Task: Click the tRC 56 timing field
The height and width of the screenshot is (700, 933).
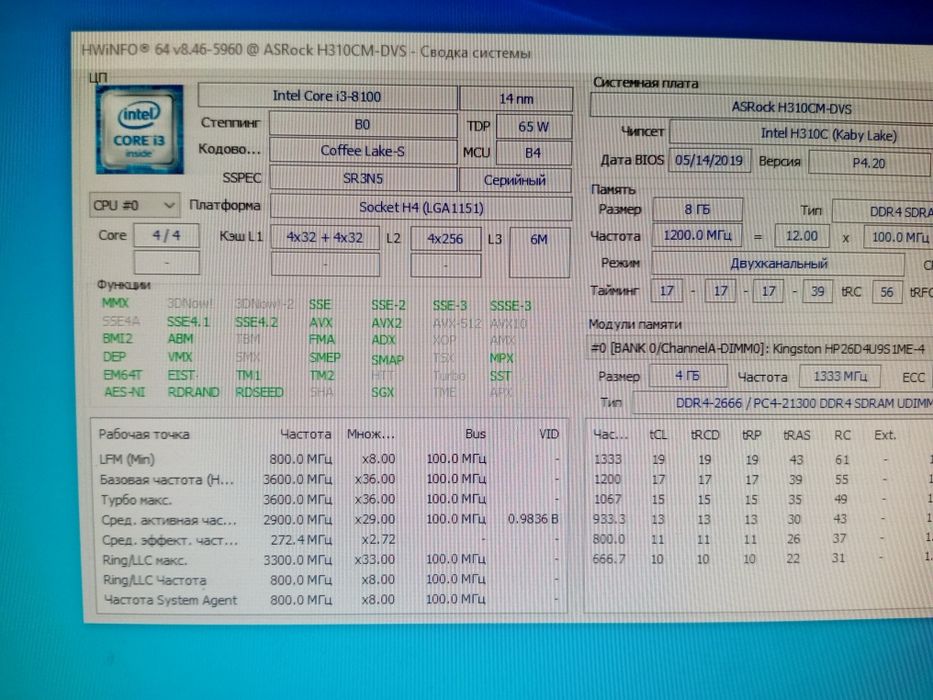Action: pos(887,292)
